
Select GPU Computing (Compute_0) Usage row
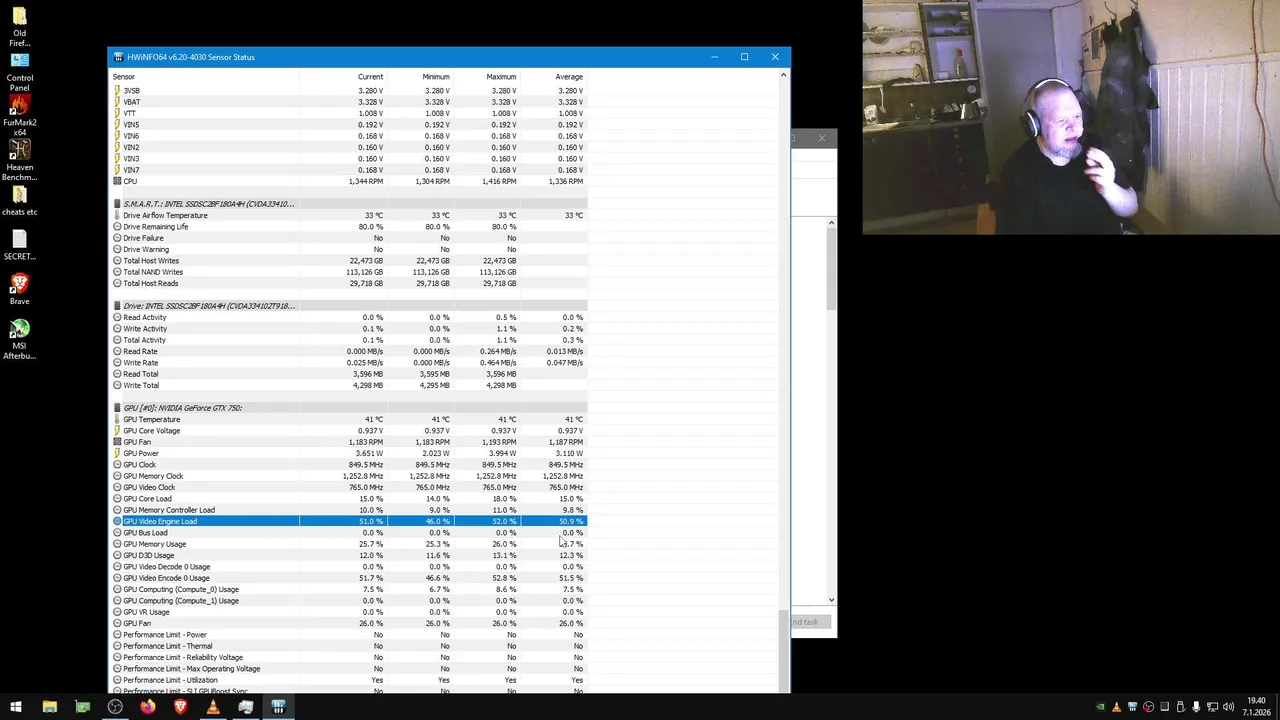[349, 589]
